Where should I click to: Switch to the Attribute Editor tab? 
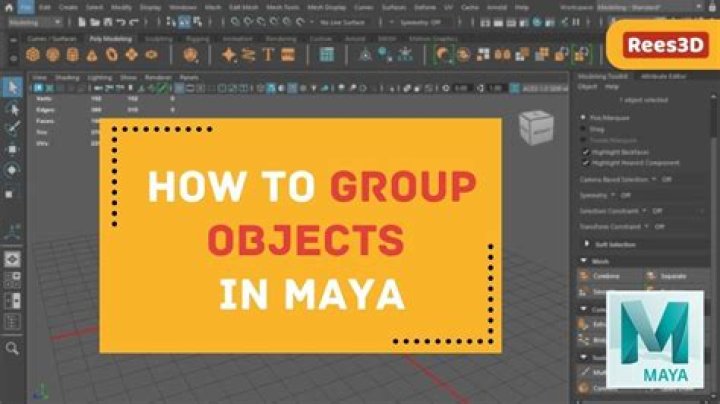663,76
